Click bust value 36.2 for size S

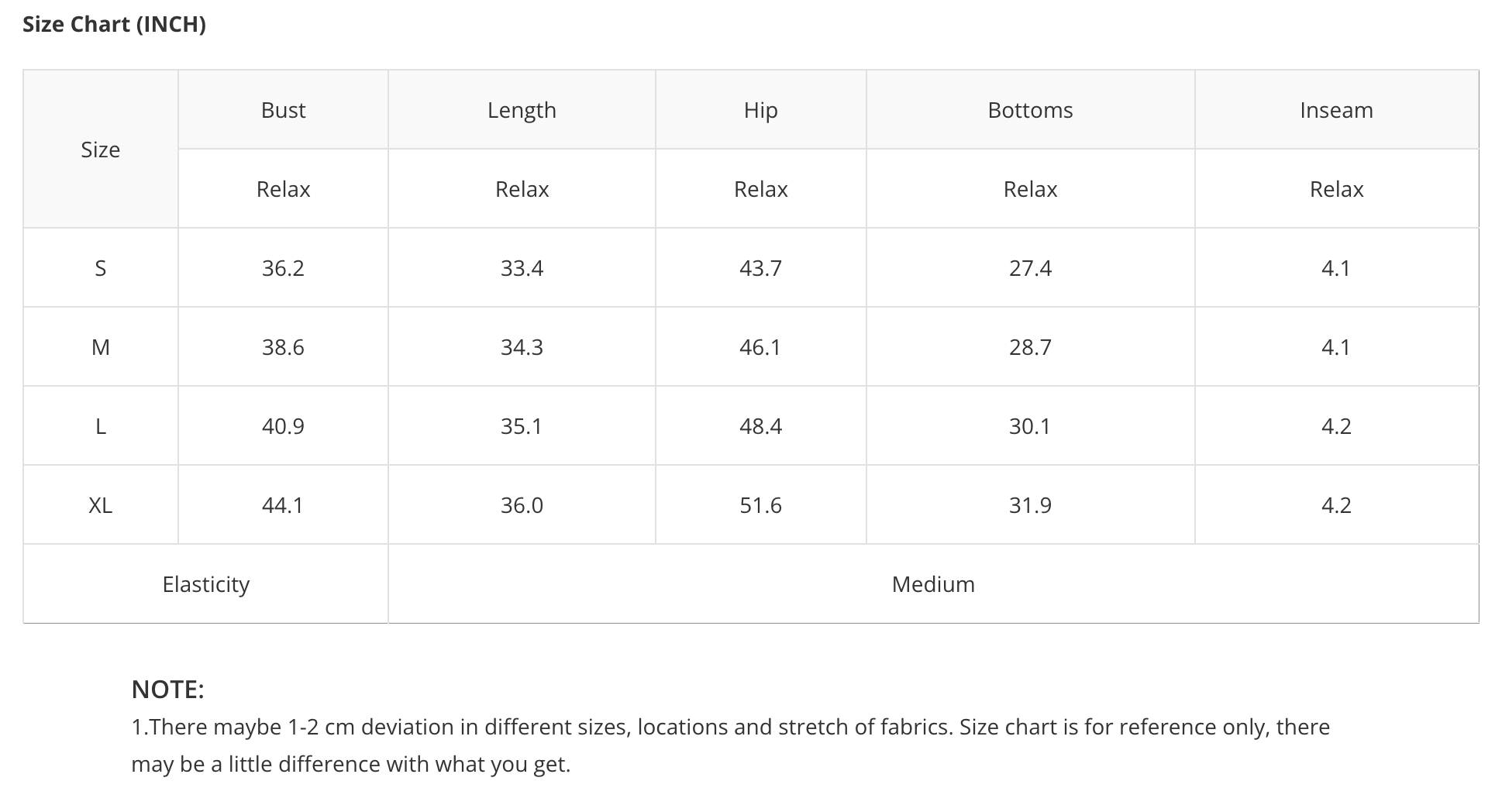click(283, 268)
